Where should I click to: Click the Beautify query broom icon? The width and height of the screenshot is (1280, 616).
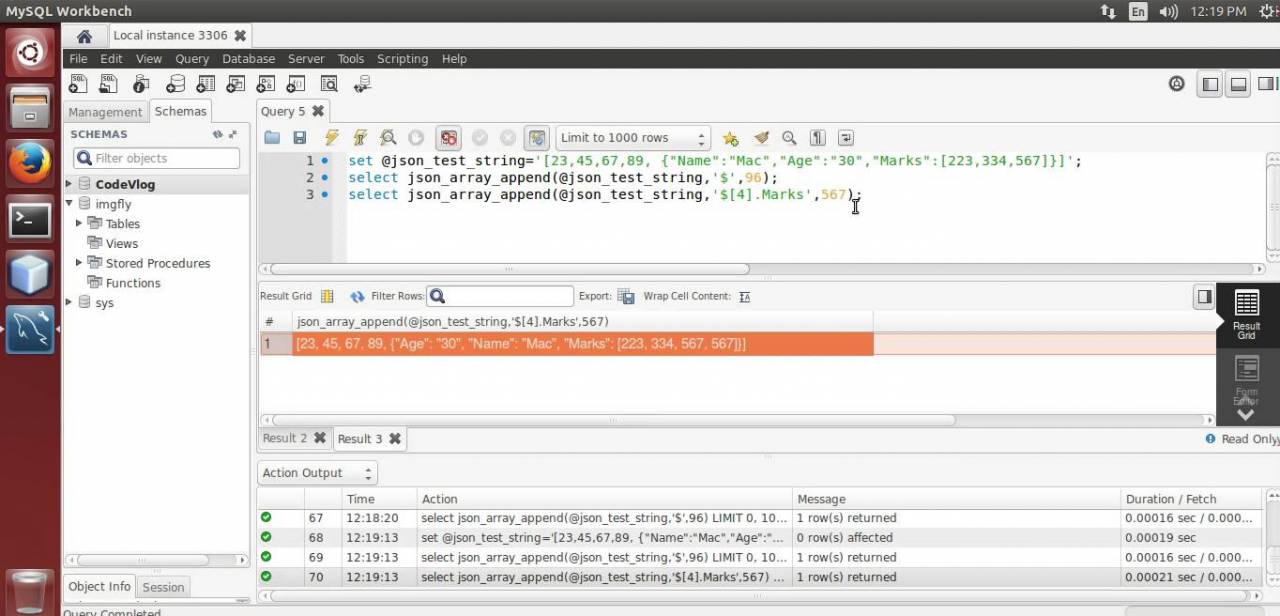pyautogui.click(x=761, y=138)
